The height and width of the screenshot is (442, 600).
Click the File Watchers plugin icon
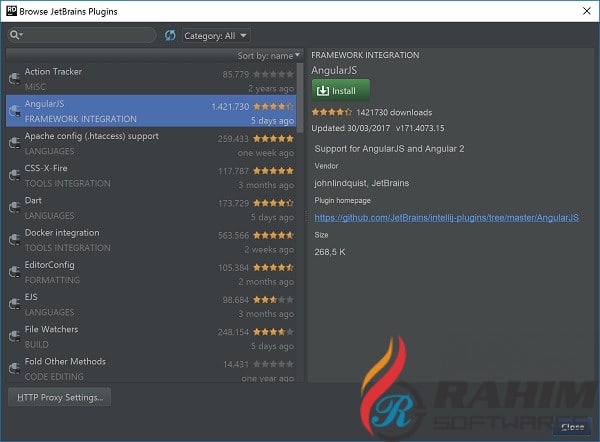(x=15, y=336)
